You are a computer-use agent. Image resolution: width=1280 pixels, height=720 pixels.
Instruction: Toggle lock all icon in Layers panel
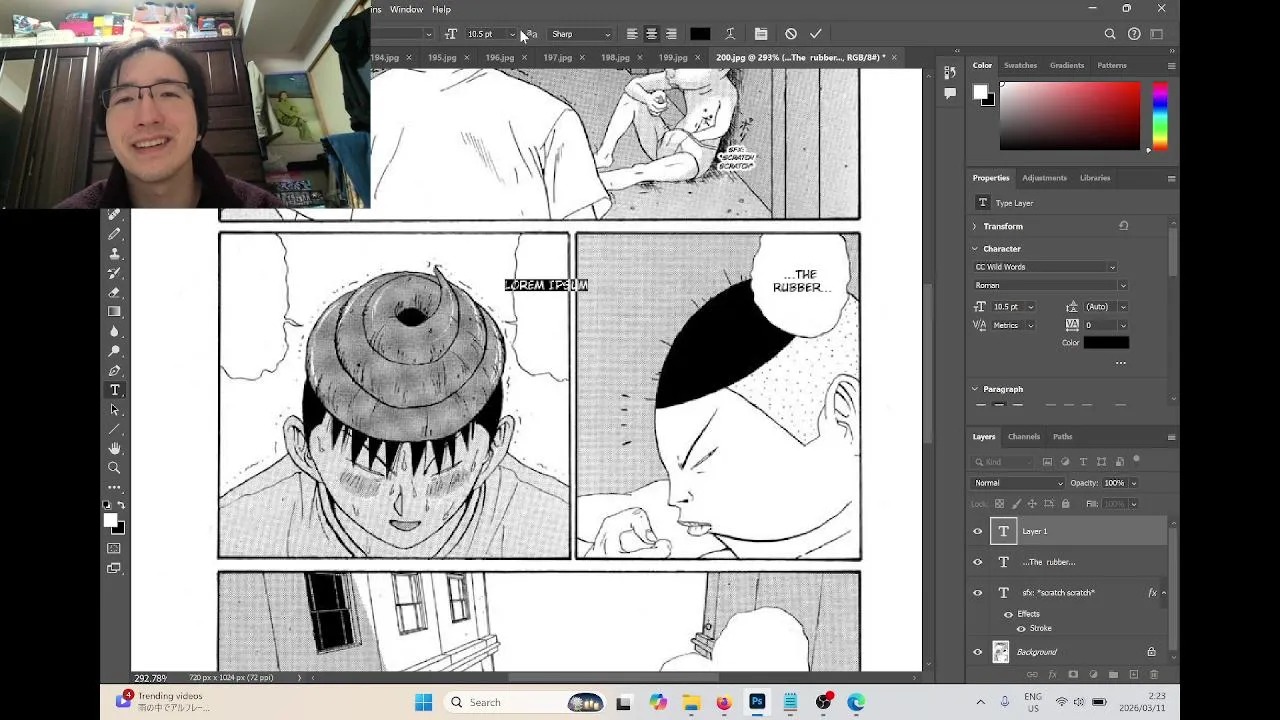tap(1065, 504)
